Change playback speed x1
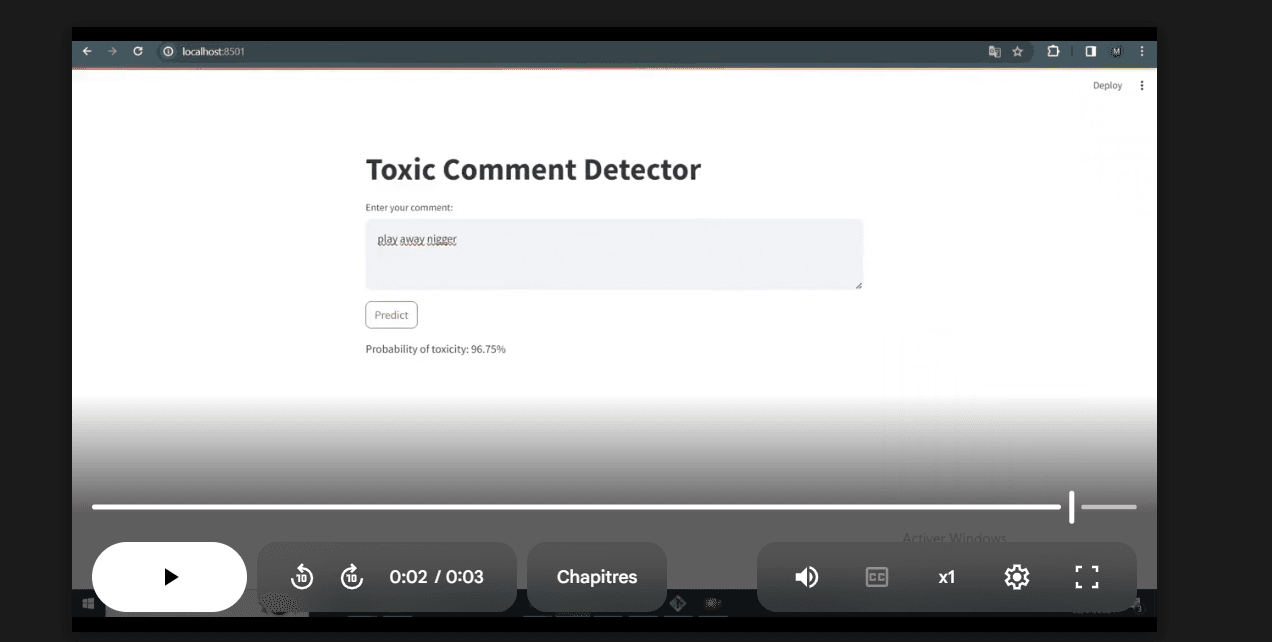This screenshot has height=642, width=1272. pos(947,577)
